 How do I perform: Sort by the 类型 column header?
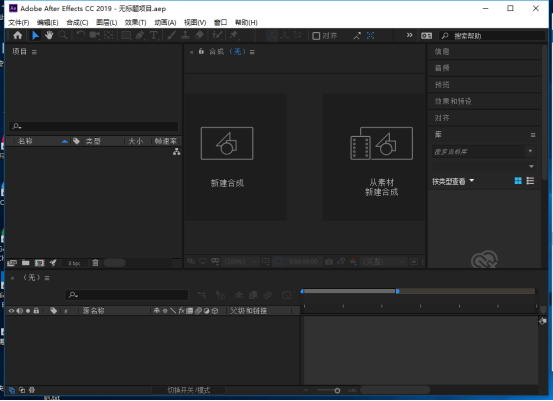tap(93, 141)
